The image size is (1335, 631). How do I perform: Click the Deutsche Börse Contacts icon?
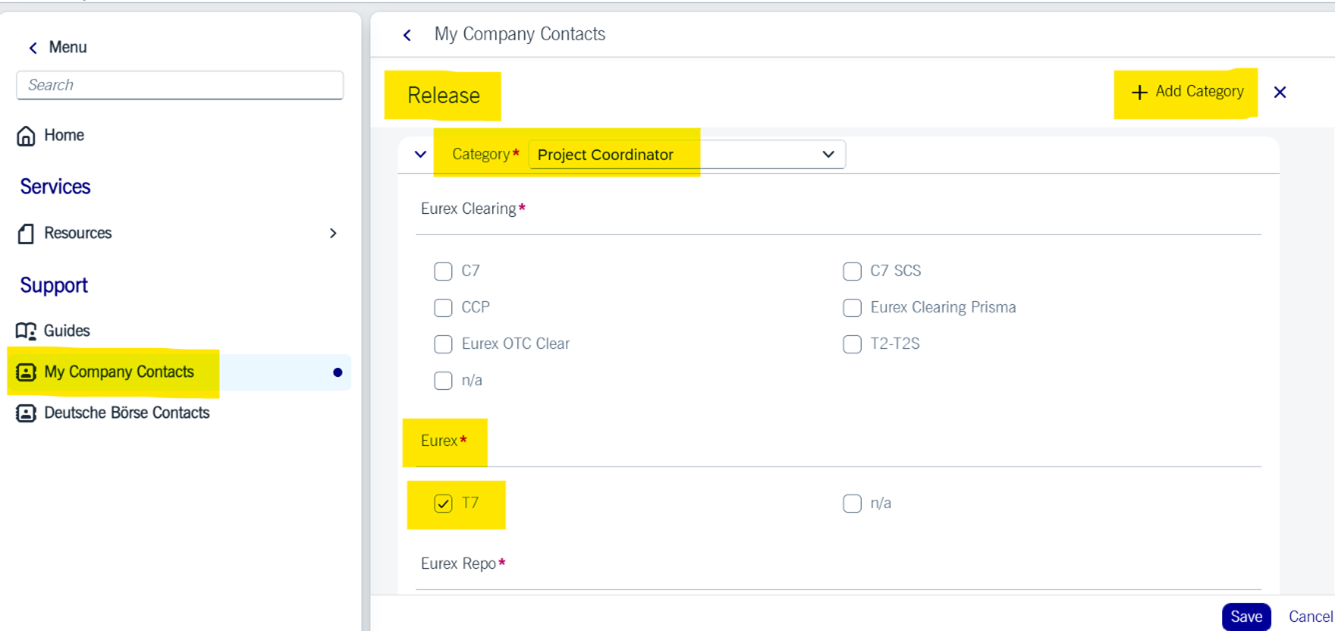[x=26, y=413]
